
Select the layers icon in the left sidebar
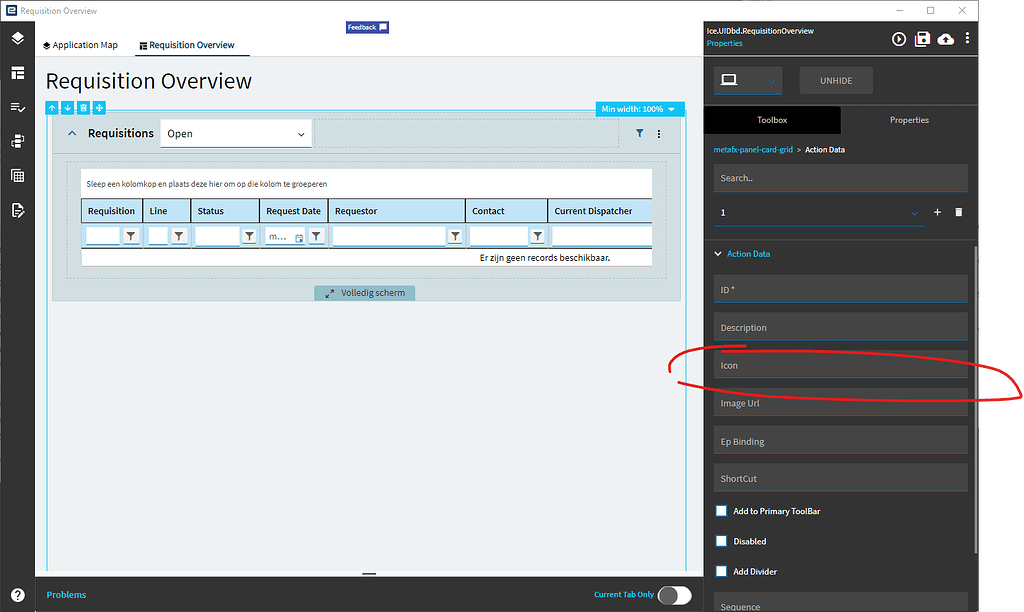[x=16, y=39]
